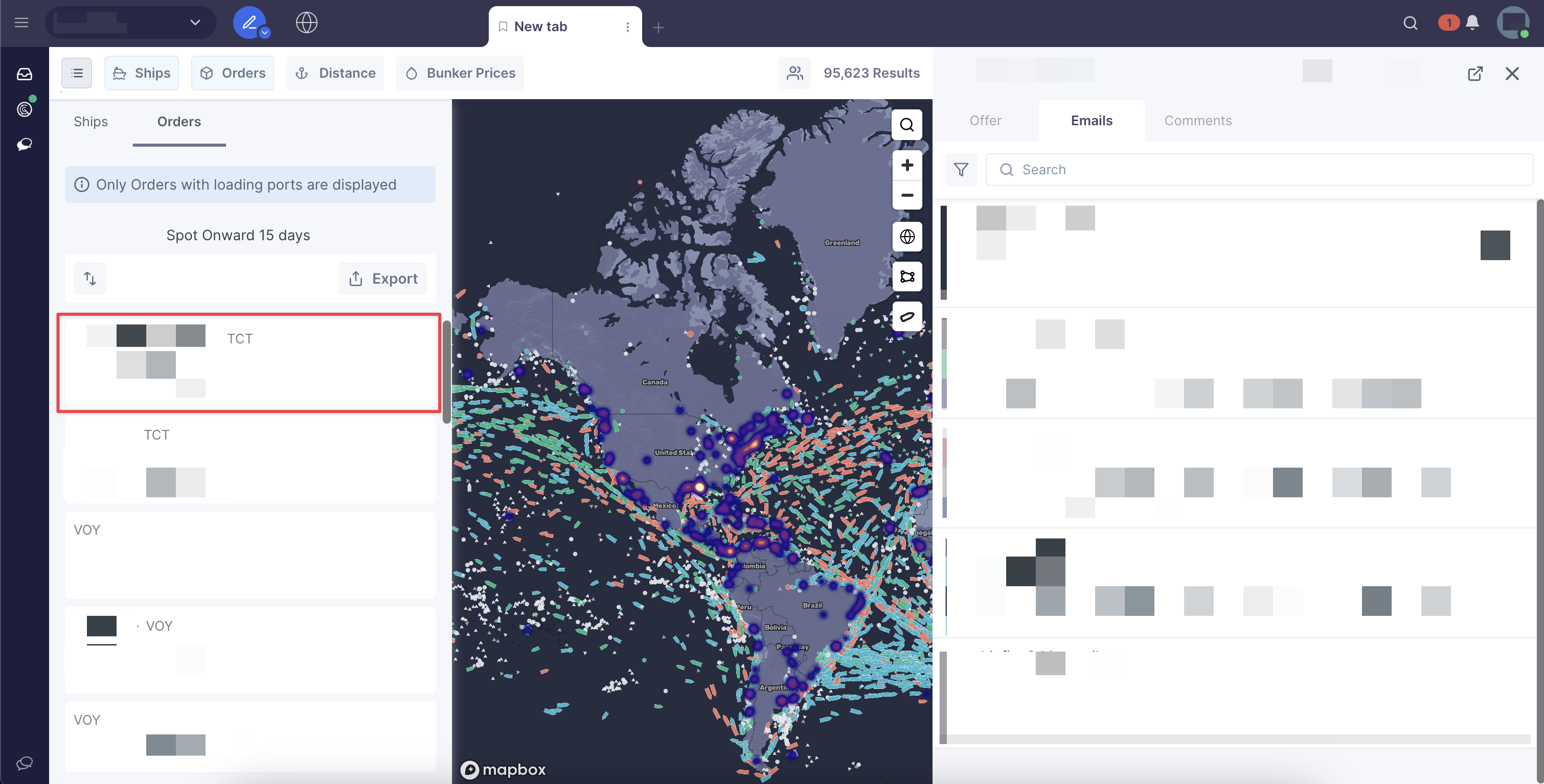Select the polygon area draw tool
The image size is (1544, 784).
pyautogui.click(x=907, y=276)
